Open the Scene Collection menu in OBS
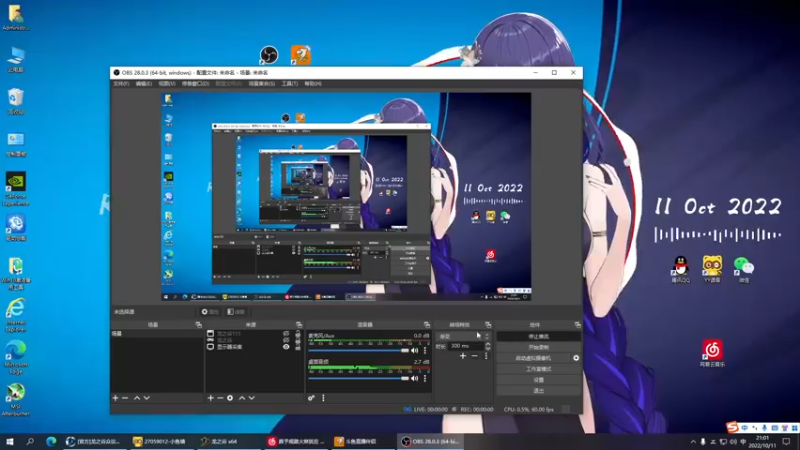The image size is (800, 450). pyautogui.click(x=262, y=84)
